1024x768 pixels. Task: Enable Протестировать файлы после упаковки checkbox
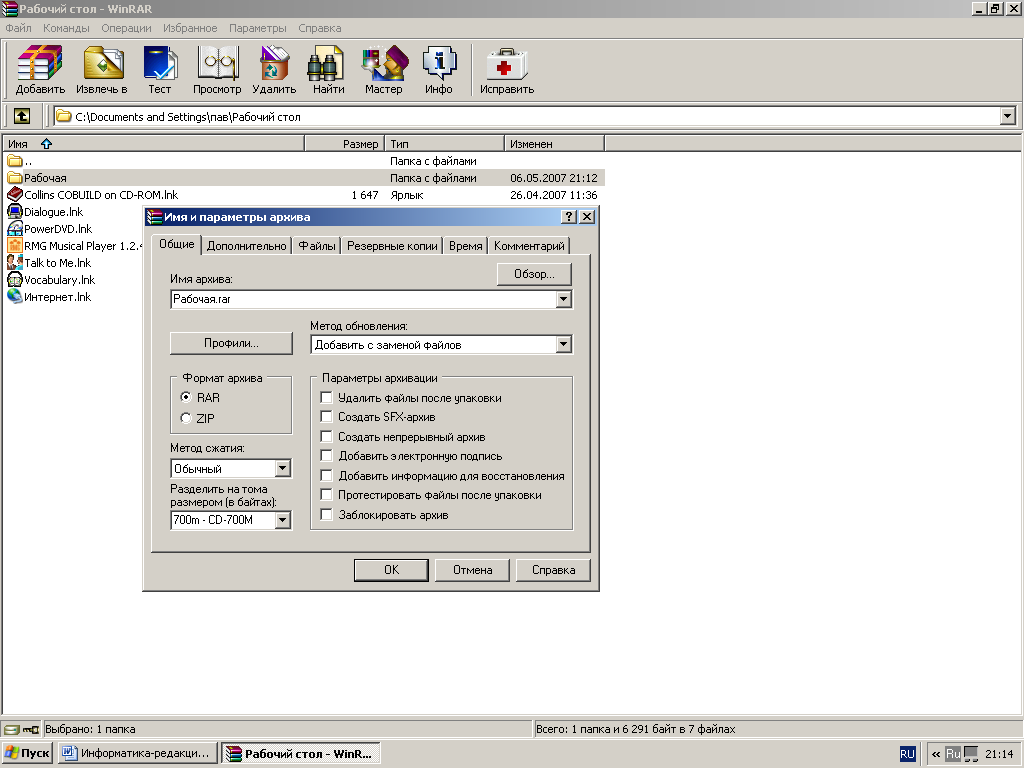pos(327,495)
